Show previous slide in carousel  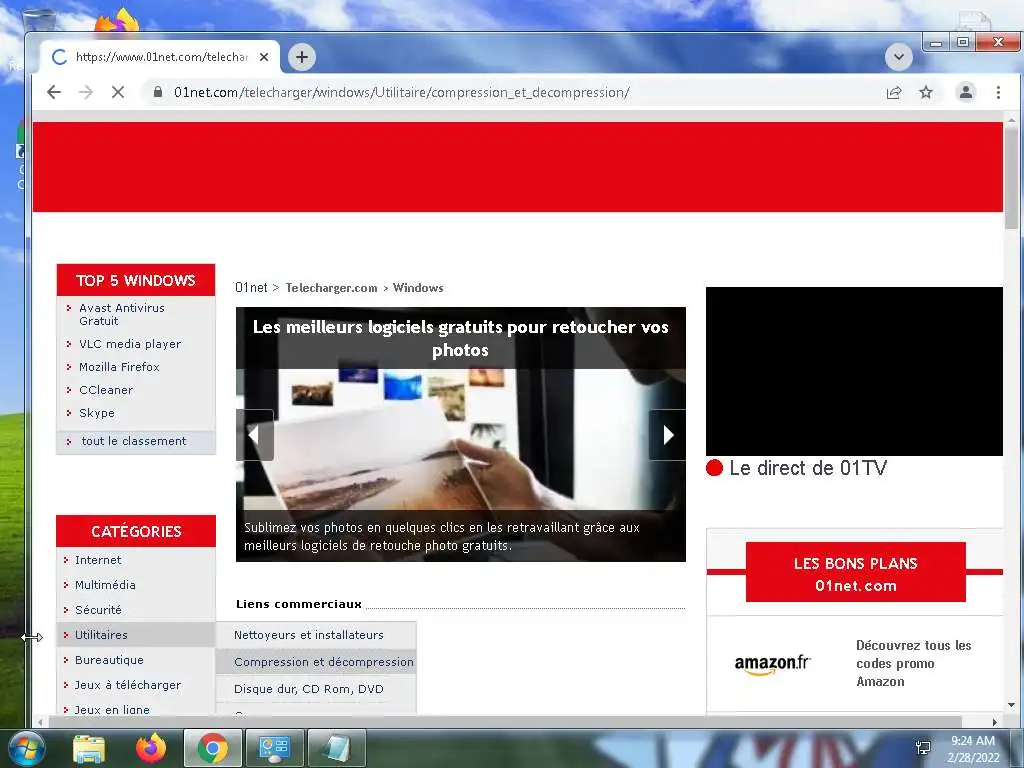pos(255,435)
